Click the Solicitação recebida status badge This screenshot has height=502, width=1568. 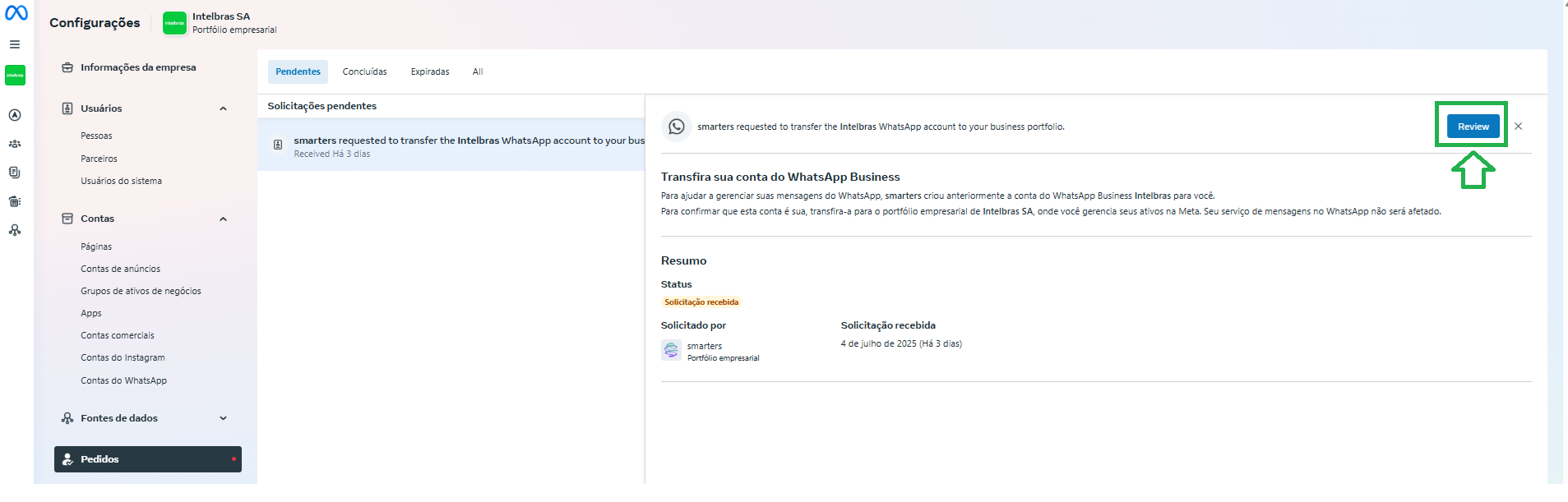click(x=701, y=302)
